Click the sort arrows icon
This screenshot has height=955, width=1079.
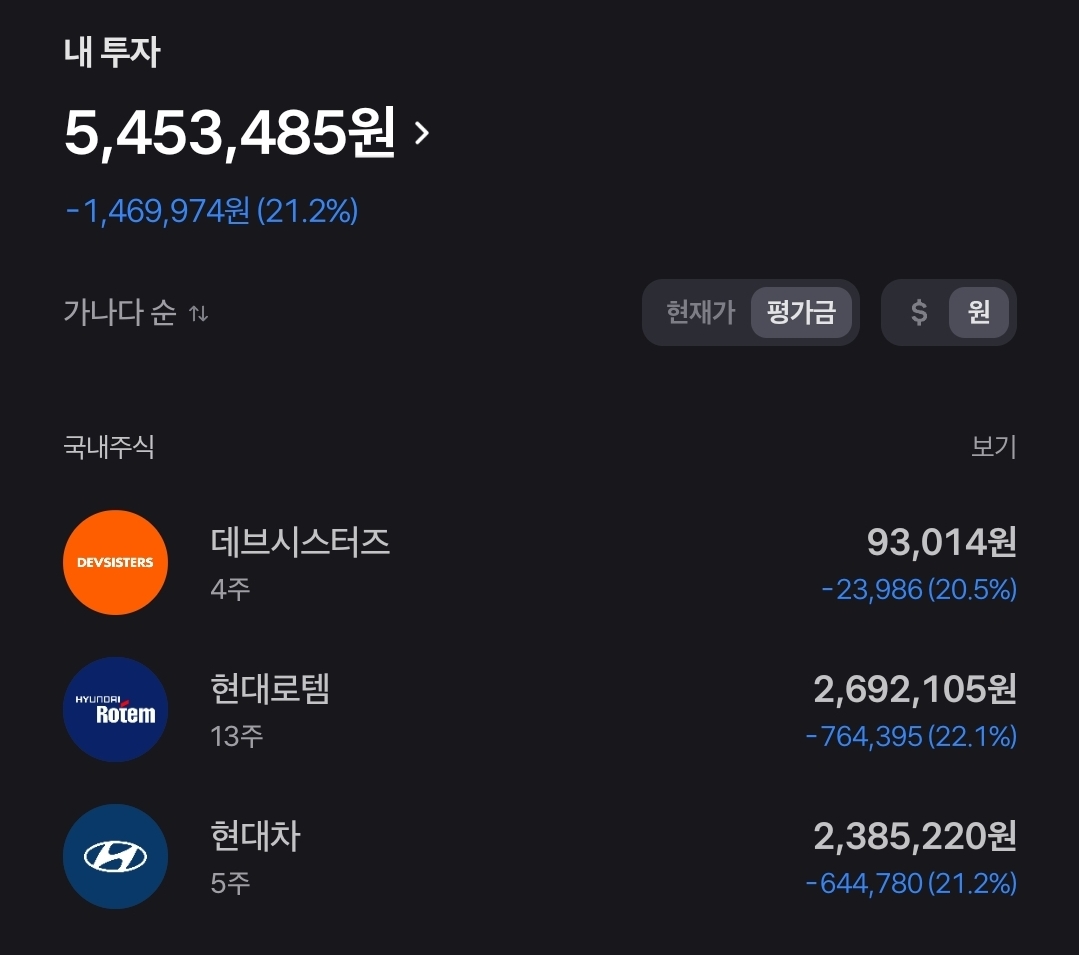coord(199,314)
